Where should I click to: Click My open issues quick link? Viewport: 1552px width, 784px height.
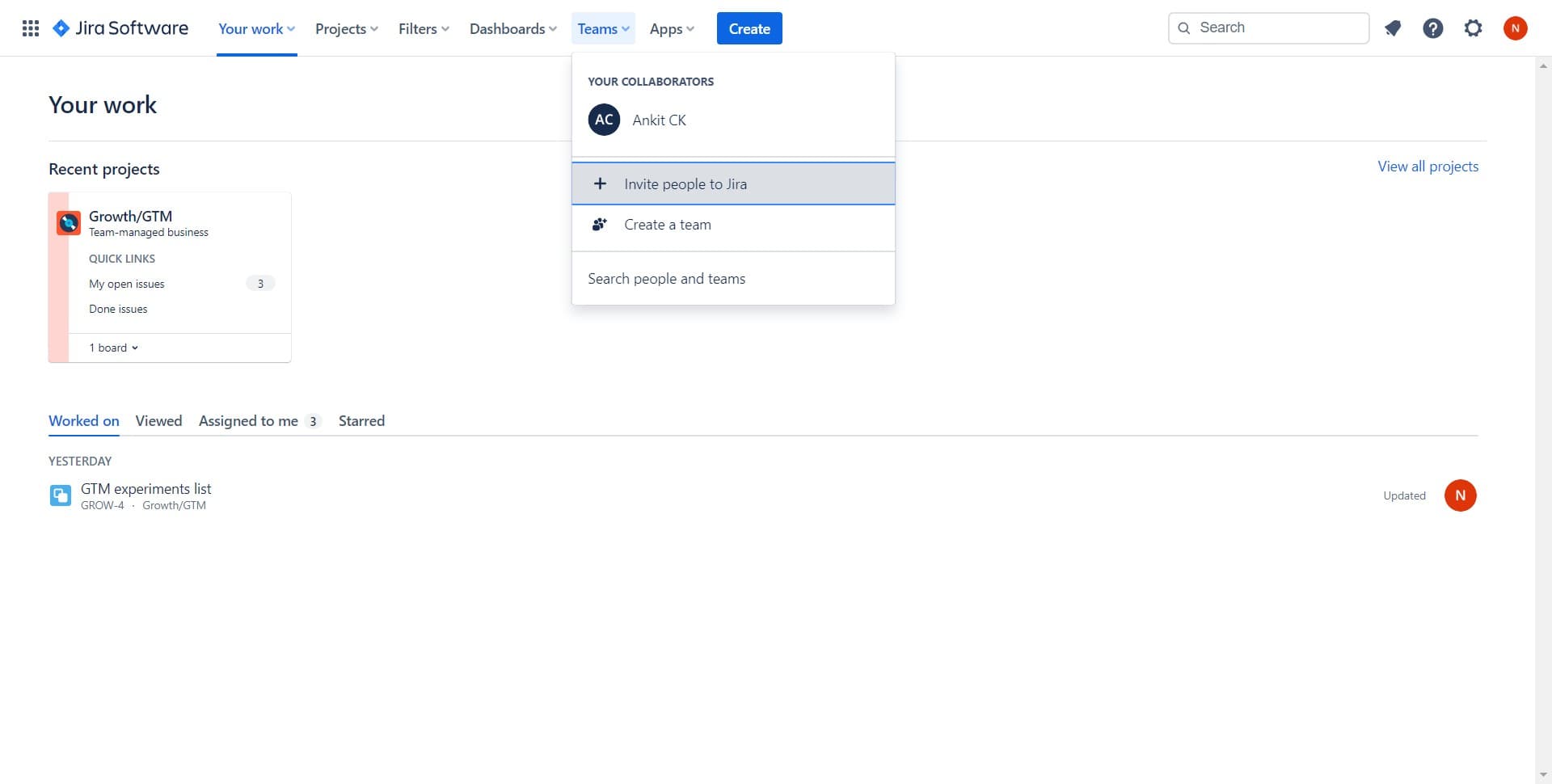[126, 284]
